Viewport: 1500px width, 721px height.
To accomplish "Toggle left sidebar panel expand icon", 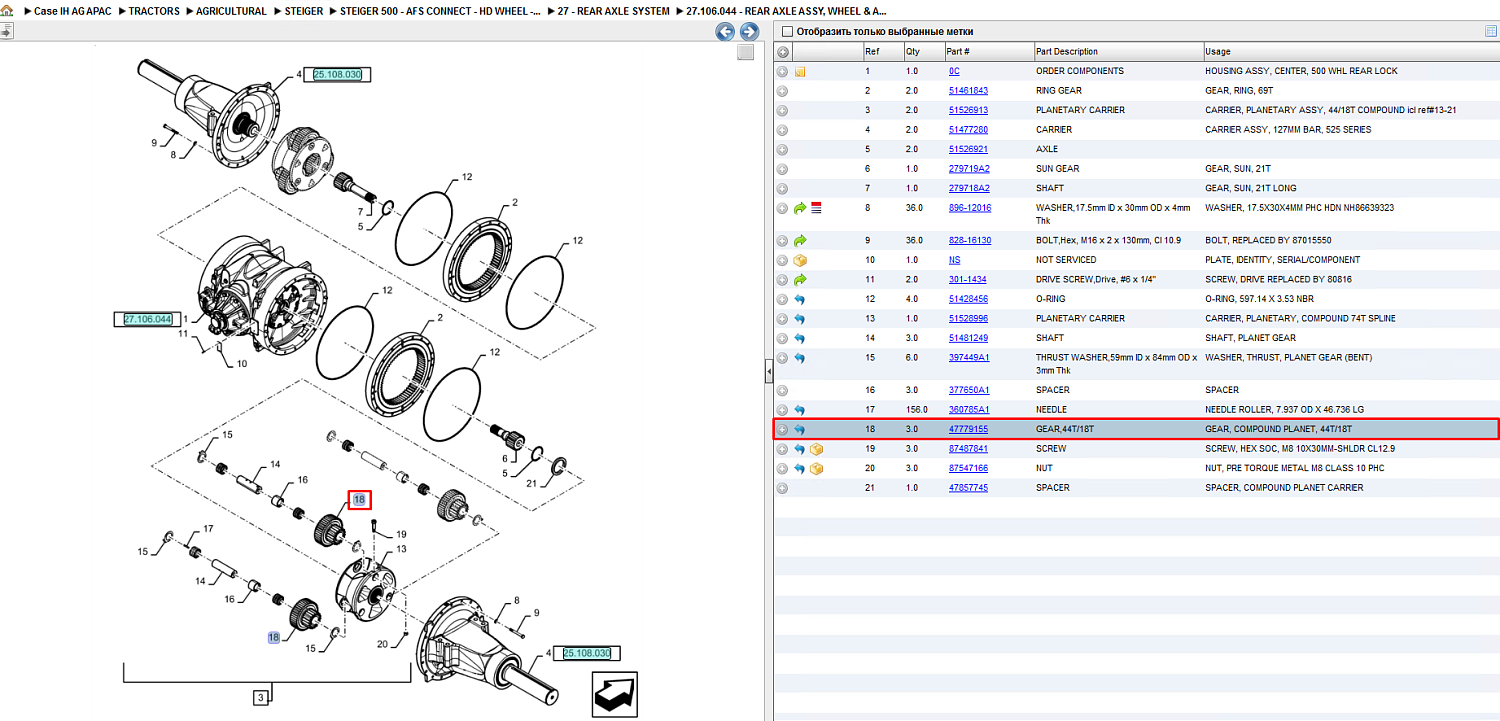I will (x=6, y=32).
